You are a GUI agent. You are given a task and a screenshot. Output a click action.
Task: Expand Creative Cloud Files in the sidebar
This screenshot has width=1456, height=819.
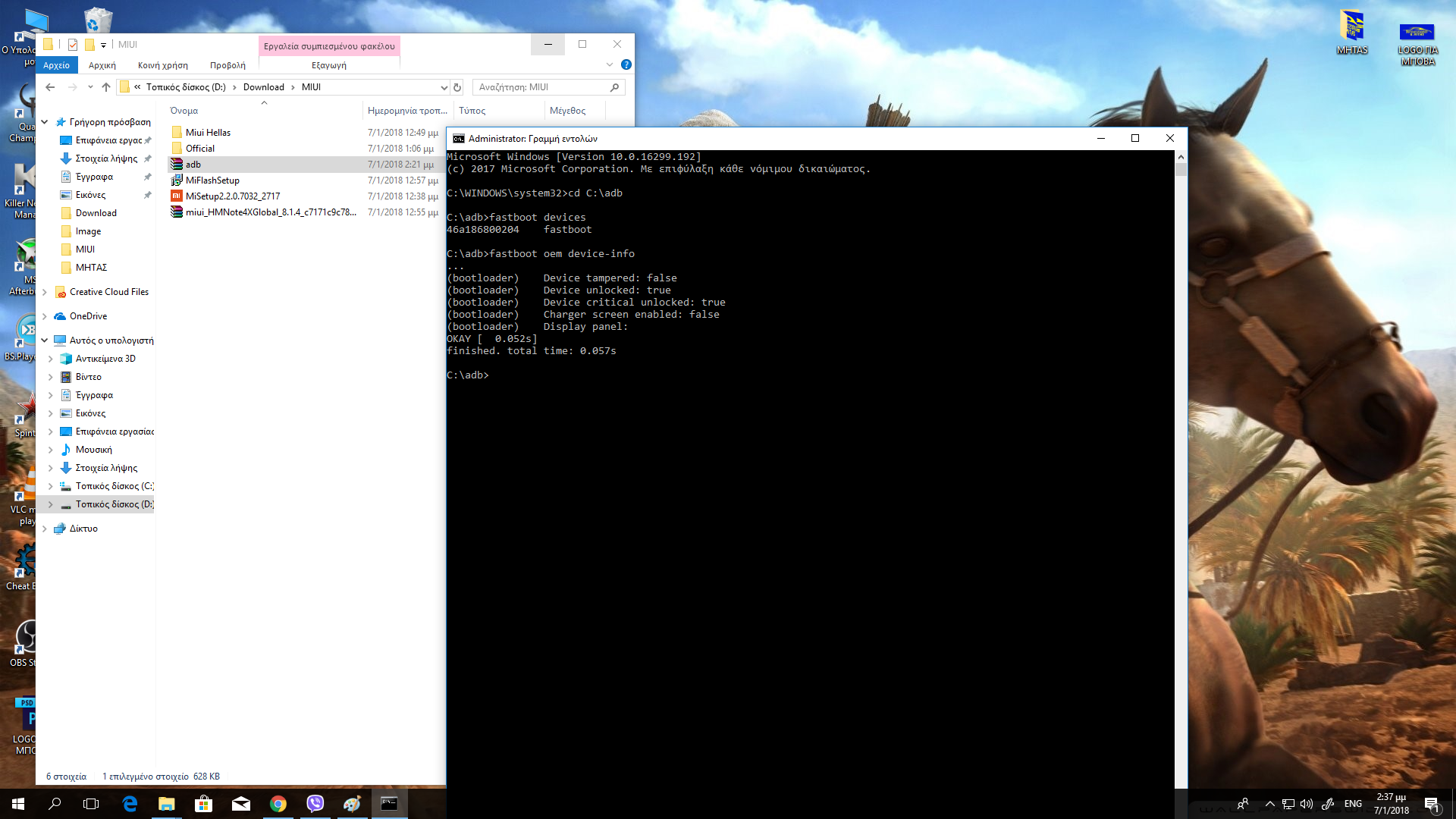(x=45, y=292)
